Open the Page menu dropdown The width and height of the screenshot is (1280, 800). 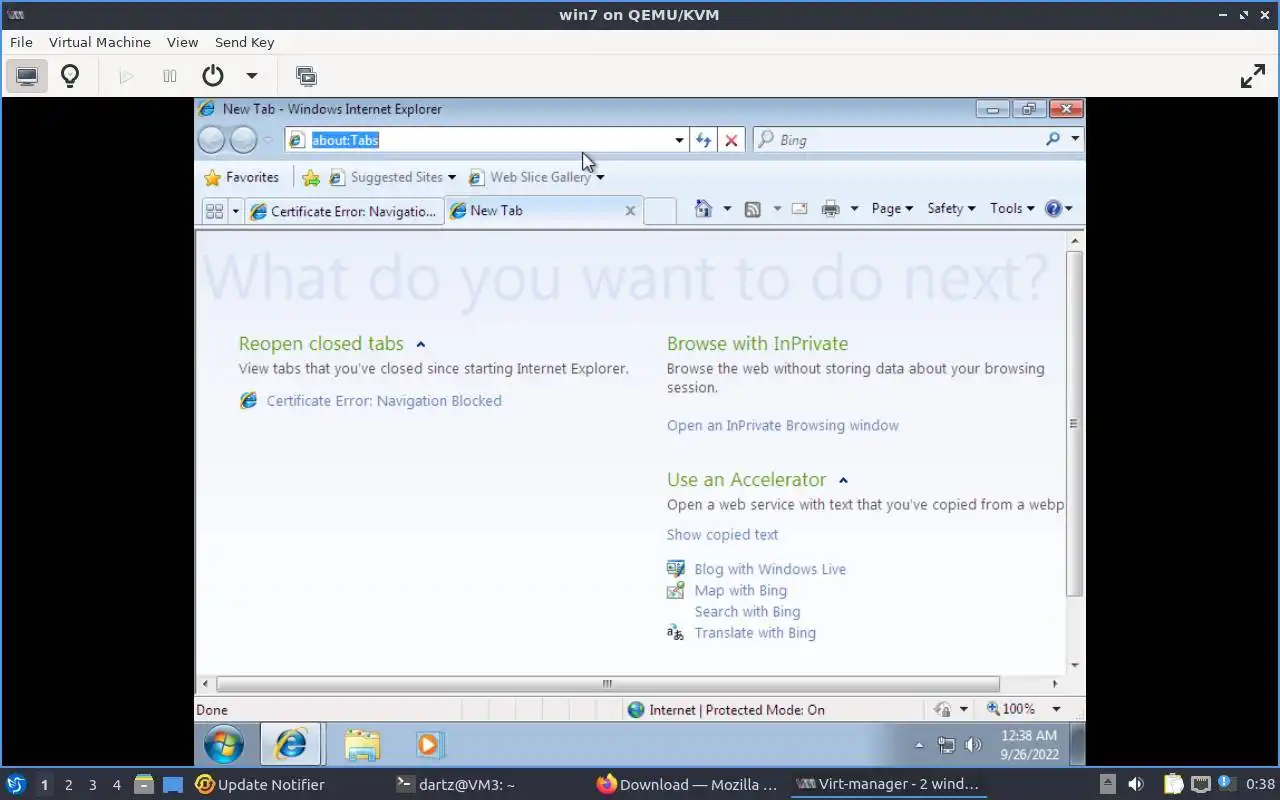click(x=892, y=208)
